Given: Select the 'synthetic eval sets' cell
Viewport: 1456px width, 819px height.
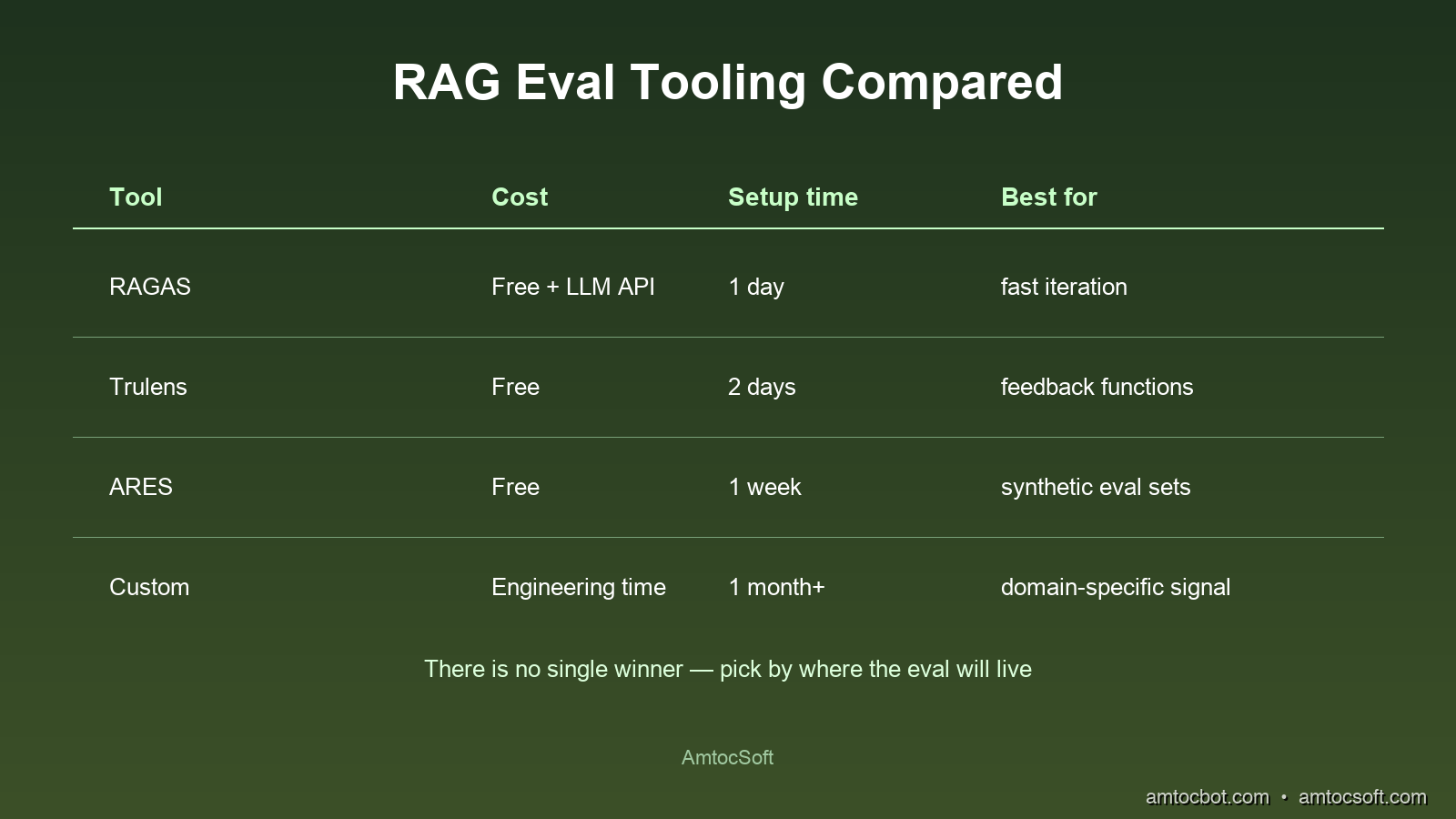Looking at the screenshot, I should (x=1096, y=487).
